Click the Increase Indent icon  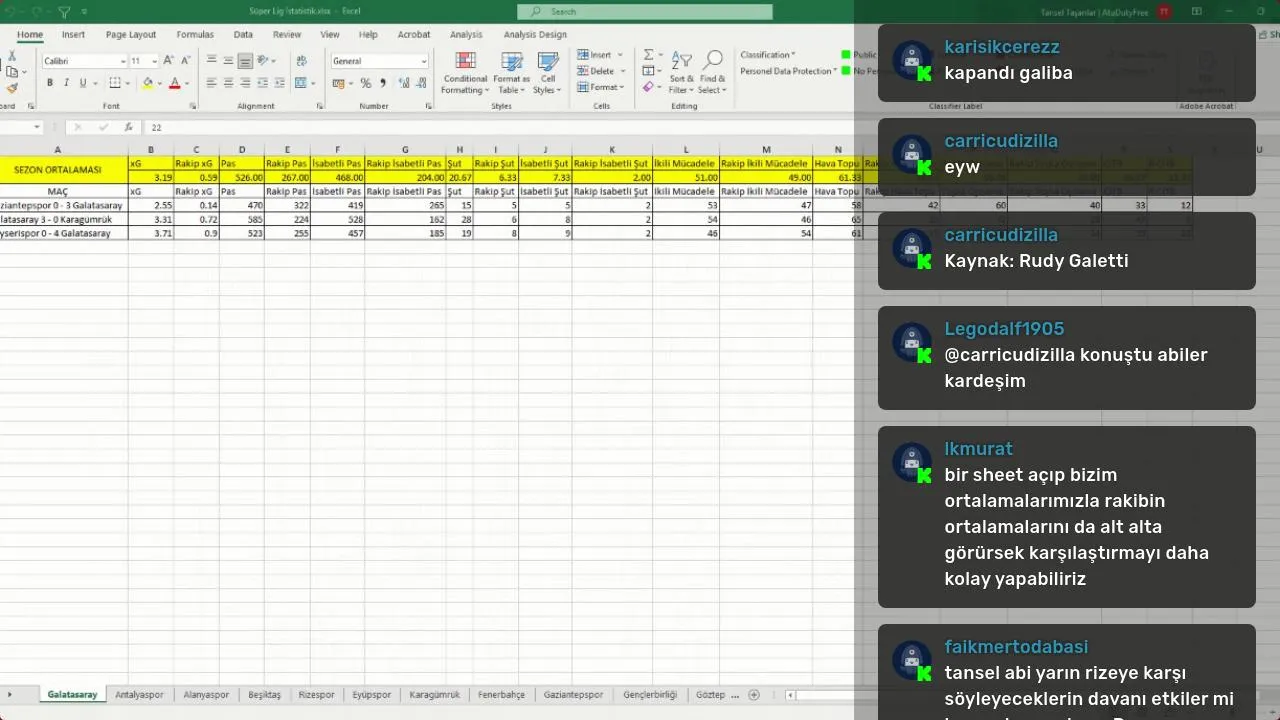tap(280, 83)
